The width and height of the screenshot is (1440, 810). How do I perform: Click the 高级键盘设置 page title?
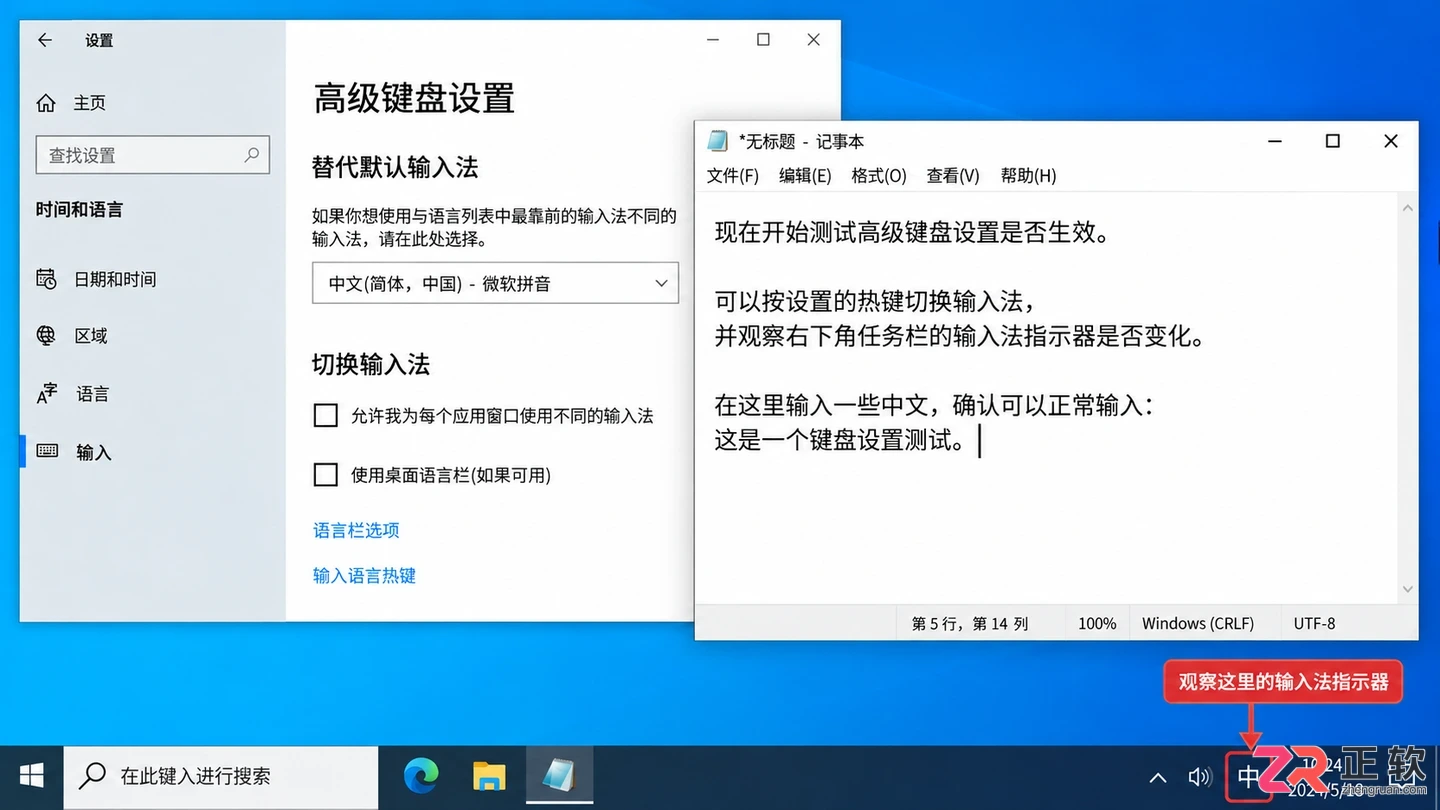click(x=414, y=98)
